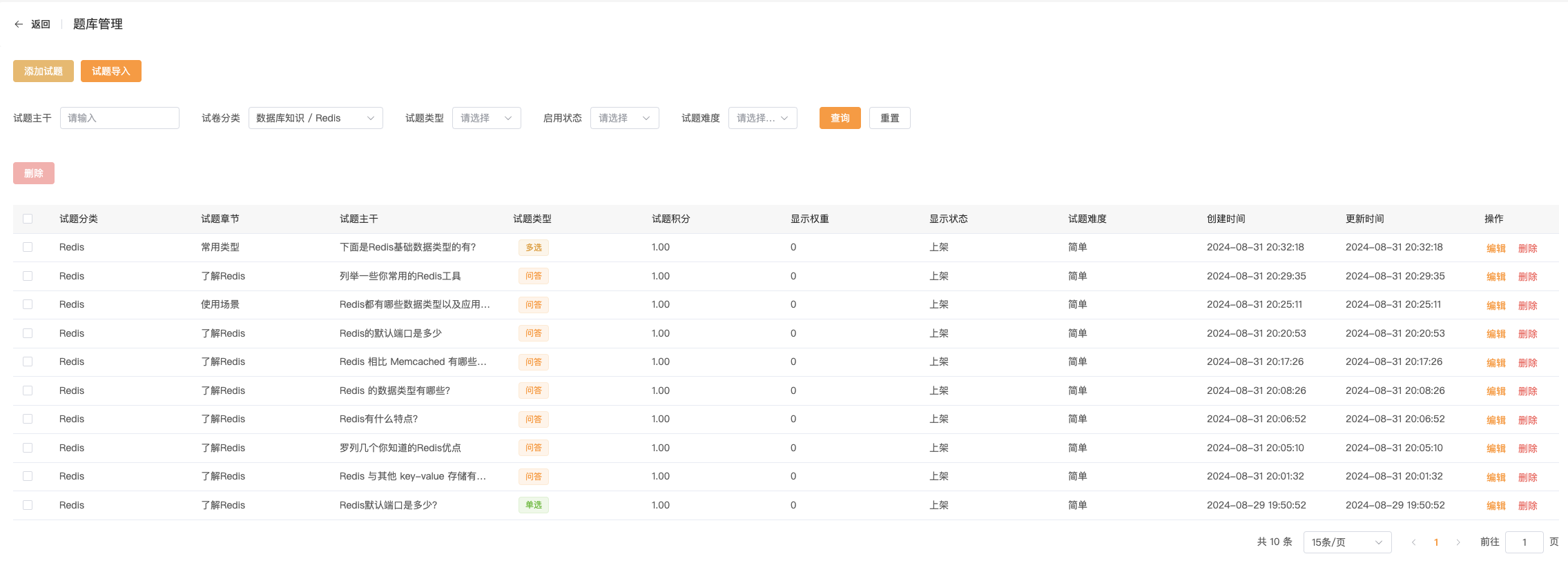Toggle the select-all checkbox in table header
This screenshot has width=1568, height=563.
click(28, 219)
